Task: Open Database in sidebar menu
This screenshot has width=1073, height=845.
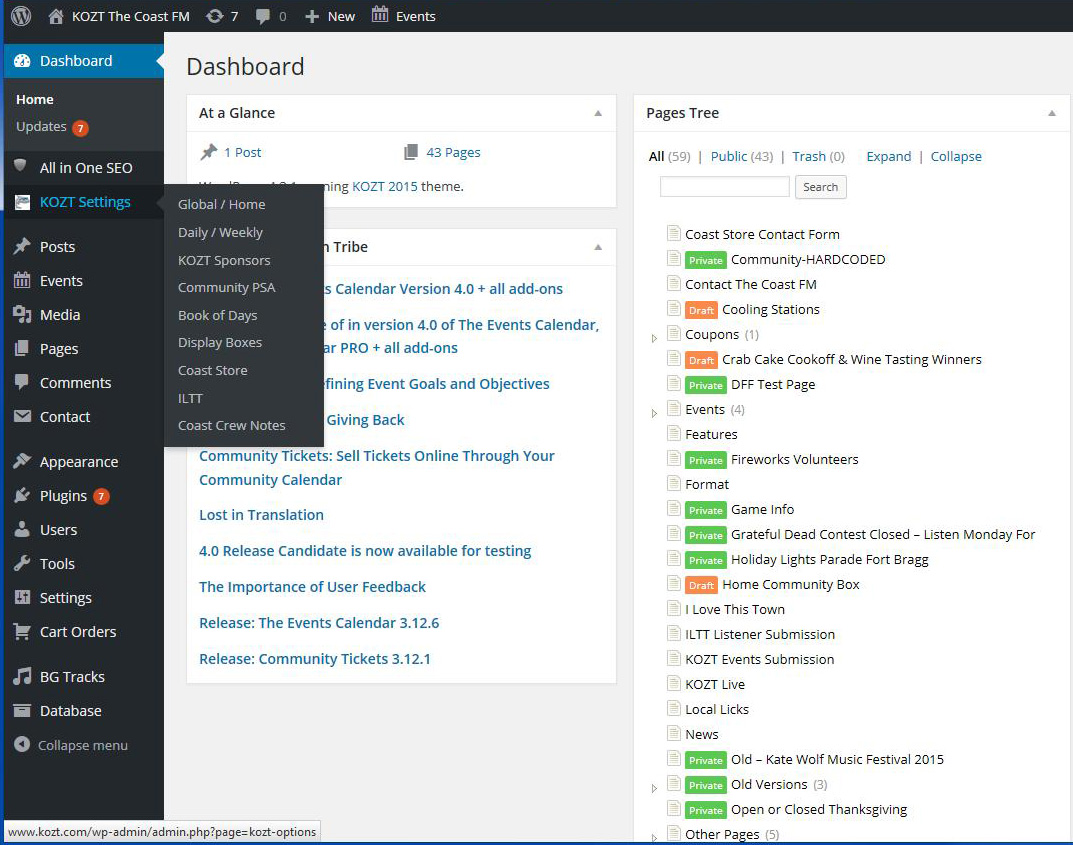Action: [70, 711]
